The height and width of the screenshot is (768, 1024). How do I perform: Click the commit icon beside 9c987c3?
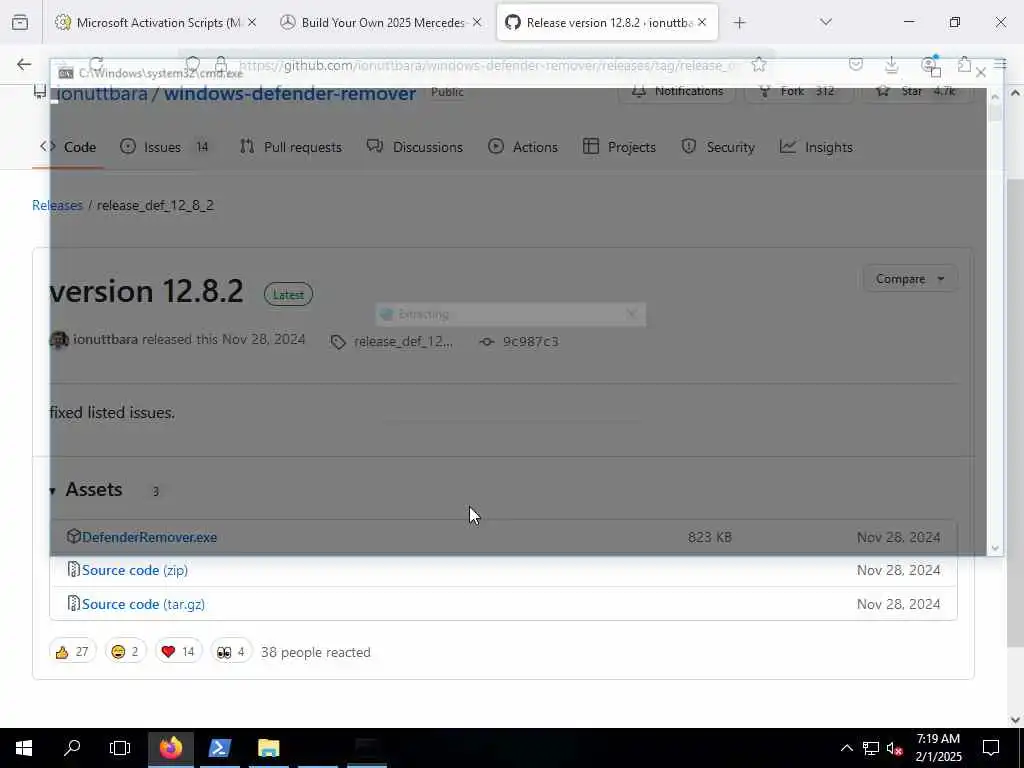pos(487,342)
